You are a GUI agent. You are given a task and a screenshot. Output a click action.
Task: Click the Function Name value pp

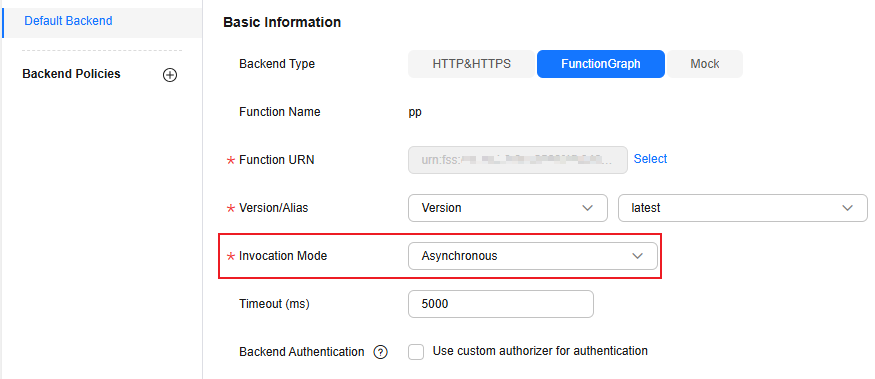pyautogui.click(x=415, y=113)
